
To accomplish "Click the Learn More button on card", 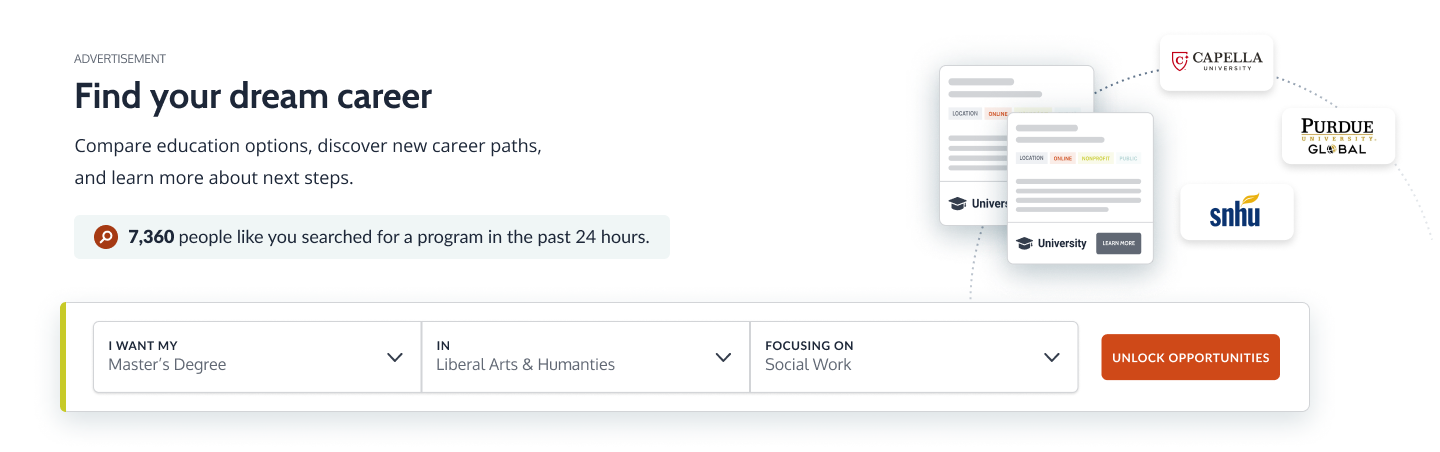I will [x=1118, y=243].
